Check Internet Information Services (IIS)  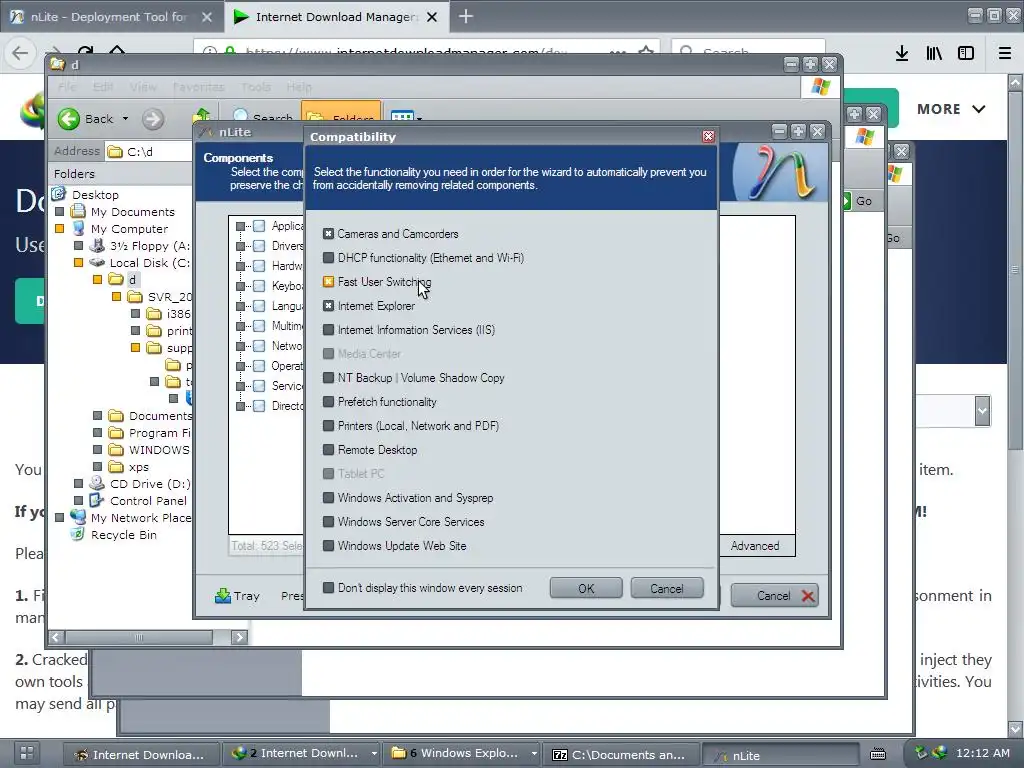(328, 330)
